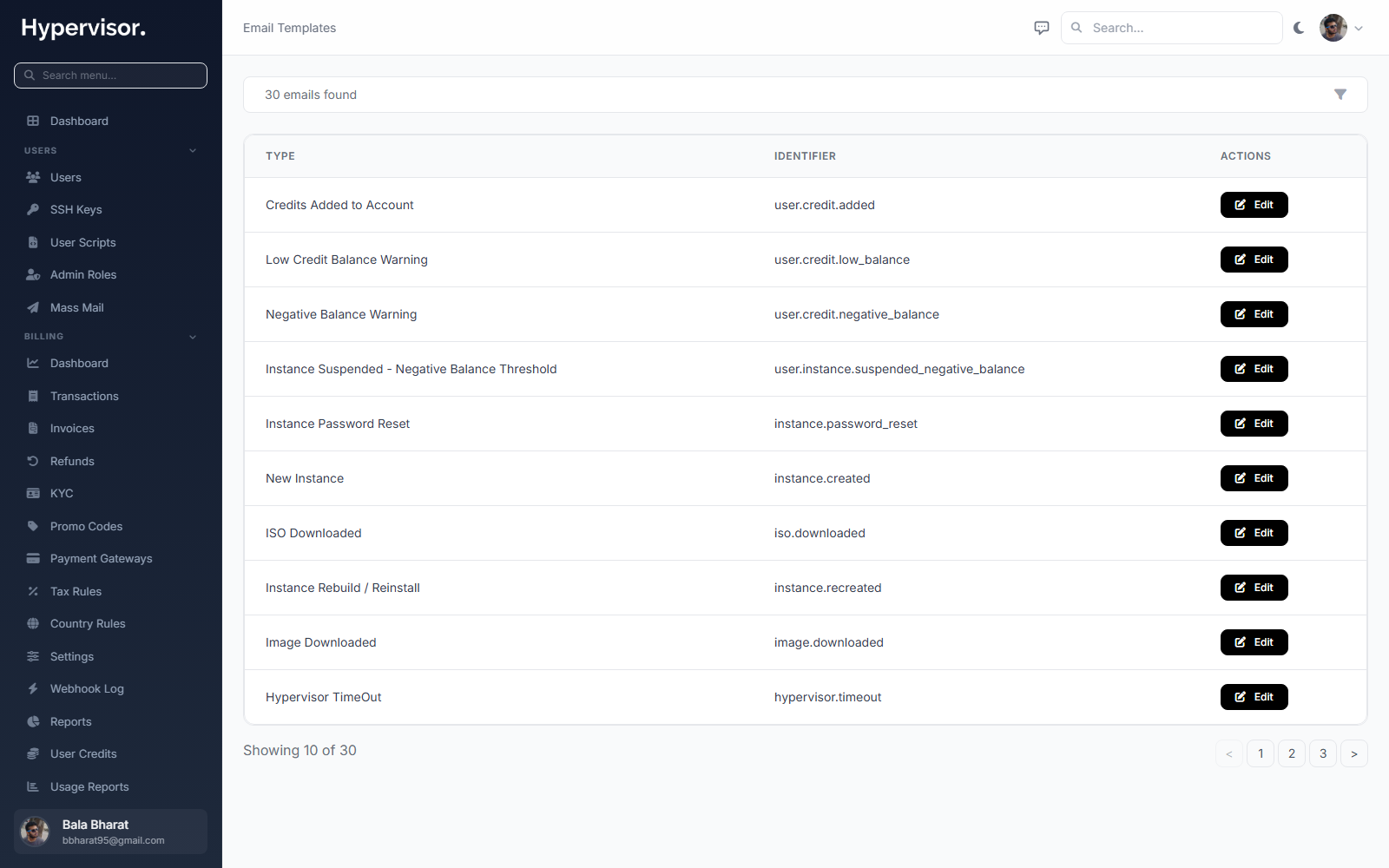1389x868 pixels.
Task: Click the Transactions icon
Action: coord(33,396)
